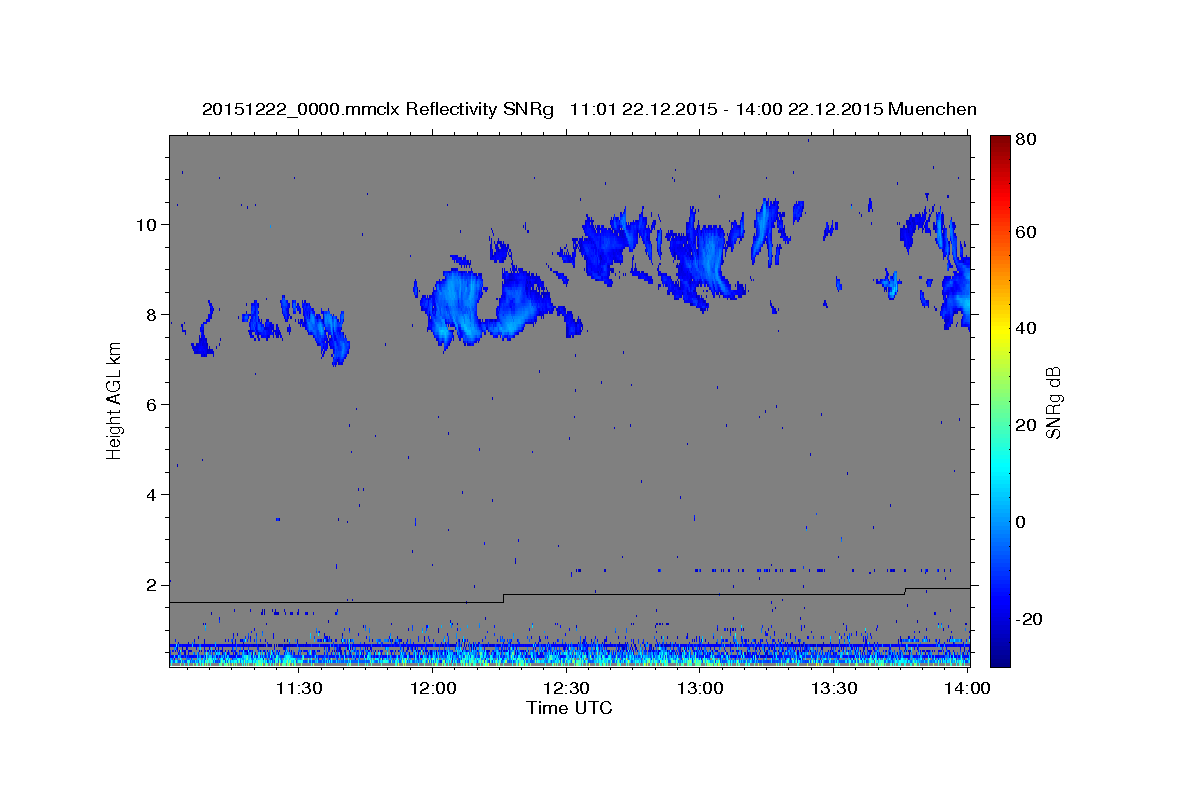
Task: Click the height tick label 4
Action: (x=153, y=495)
